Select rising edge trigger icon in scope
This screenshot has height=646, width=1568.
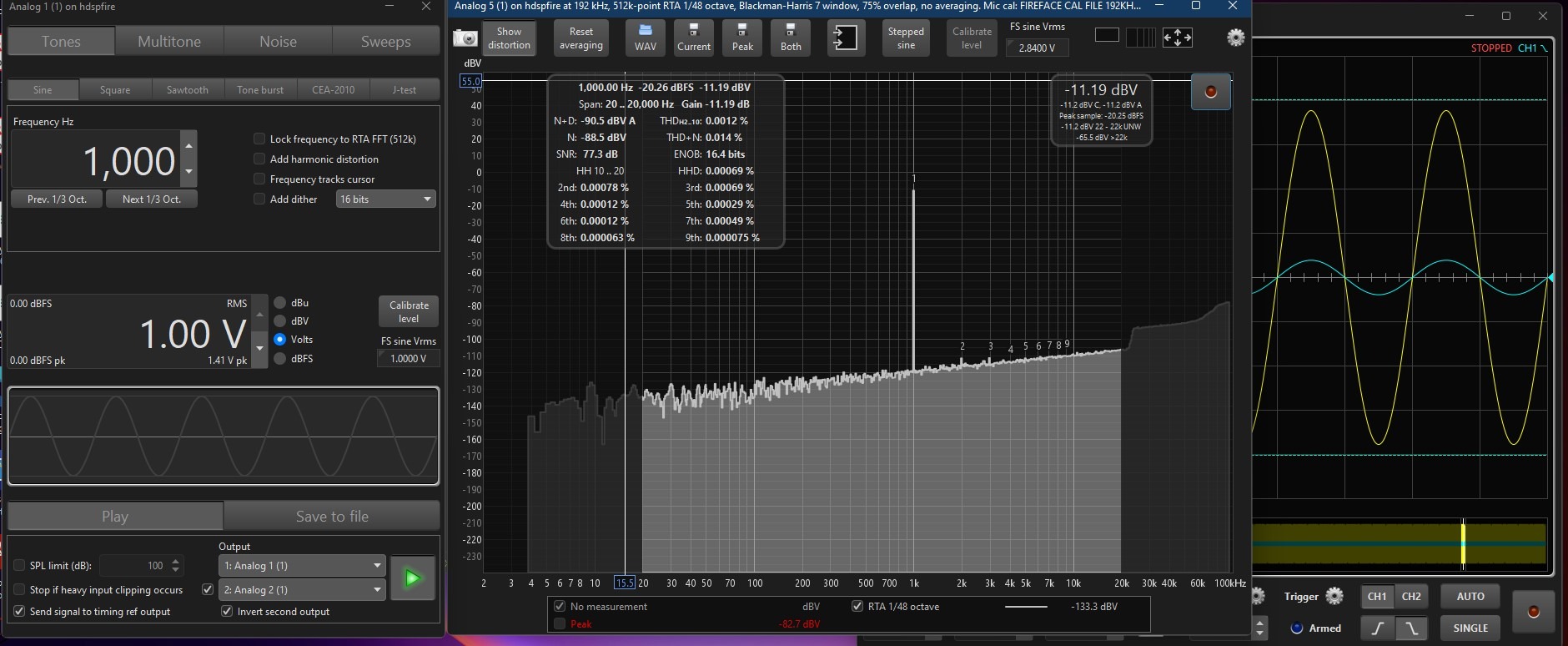pyautogui.click(x=1377, y=628)
